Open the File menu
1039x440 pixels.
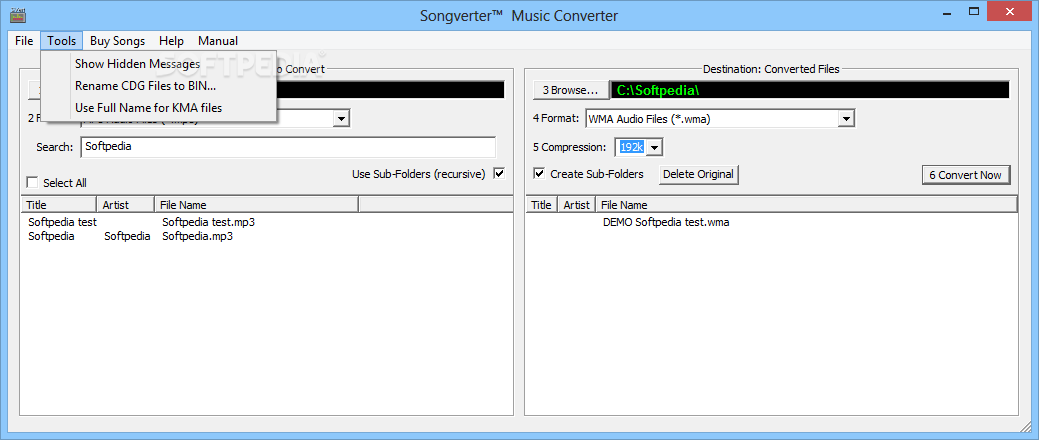[x=24, y=41]
